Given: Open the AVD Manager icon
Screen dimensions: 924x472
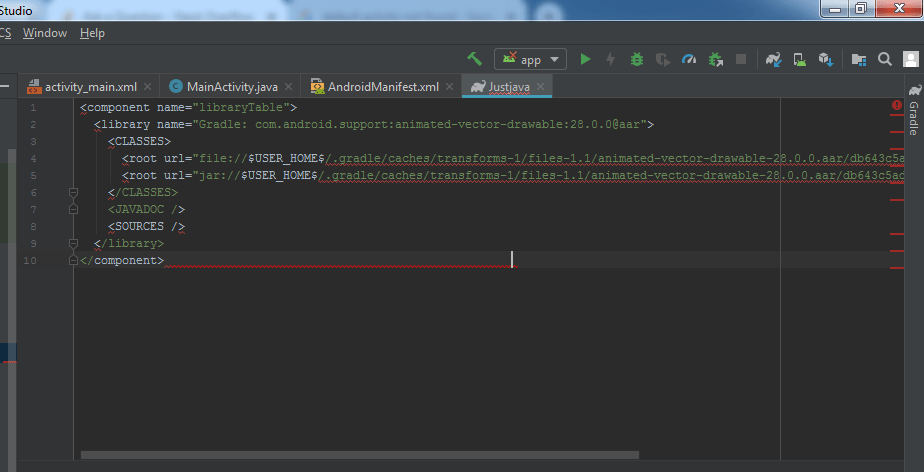Looking at the screenshot, I should 800,59.
